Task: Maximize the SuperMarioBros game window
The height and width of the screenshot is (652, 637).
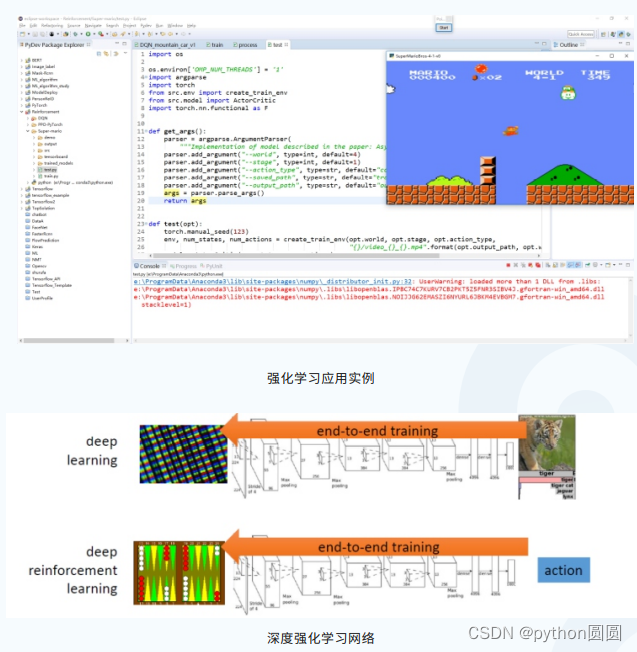Action: pyautogui.click(x=612, y=56)
